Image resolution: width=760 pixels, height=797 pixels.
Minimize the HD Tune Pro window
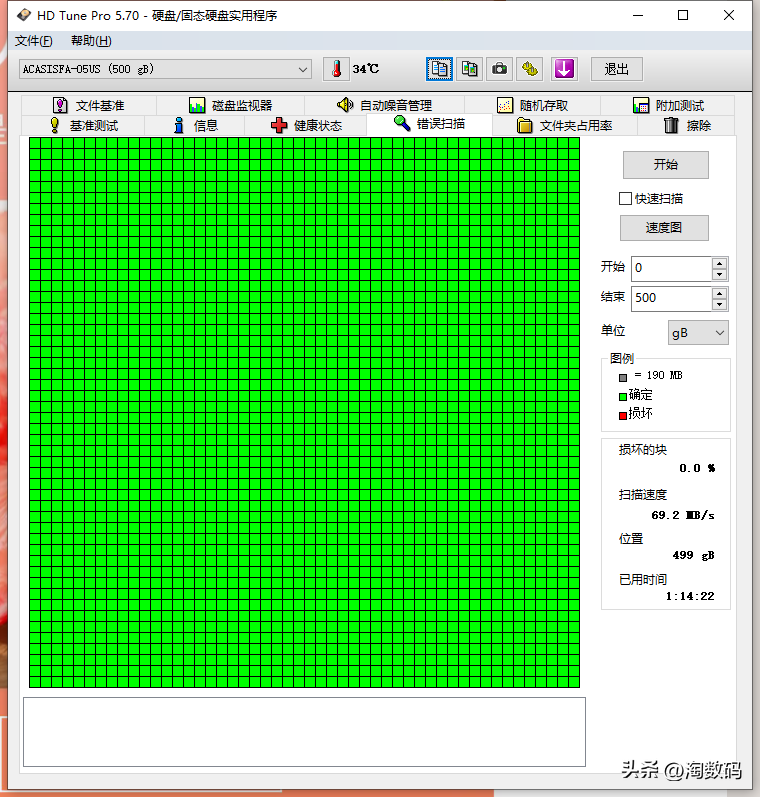(638, 15)
